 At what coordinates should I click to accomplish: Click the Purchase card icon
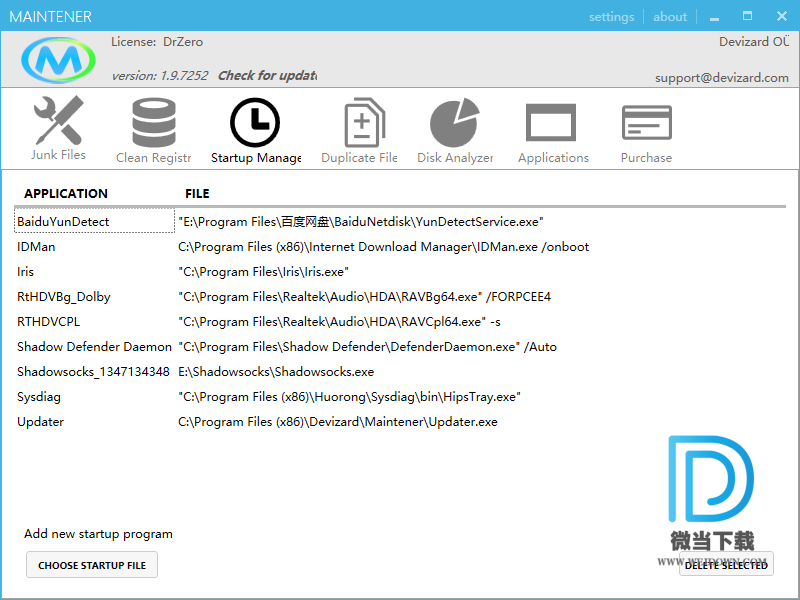(x=647, y=122)
